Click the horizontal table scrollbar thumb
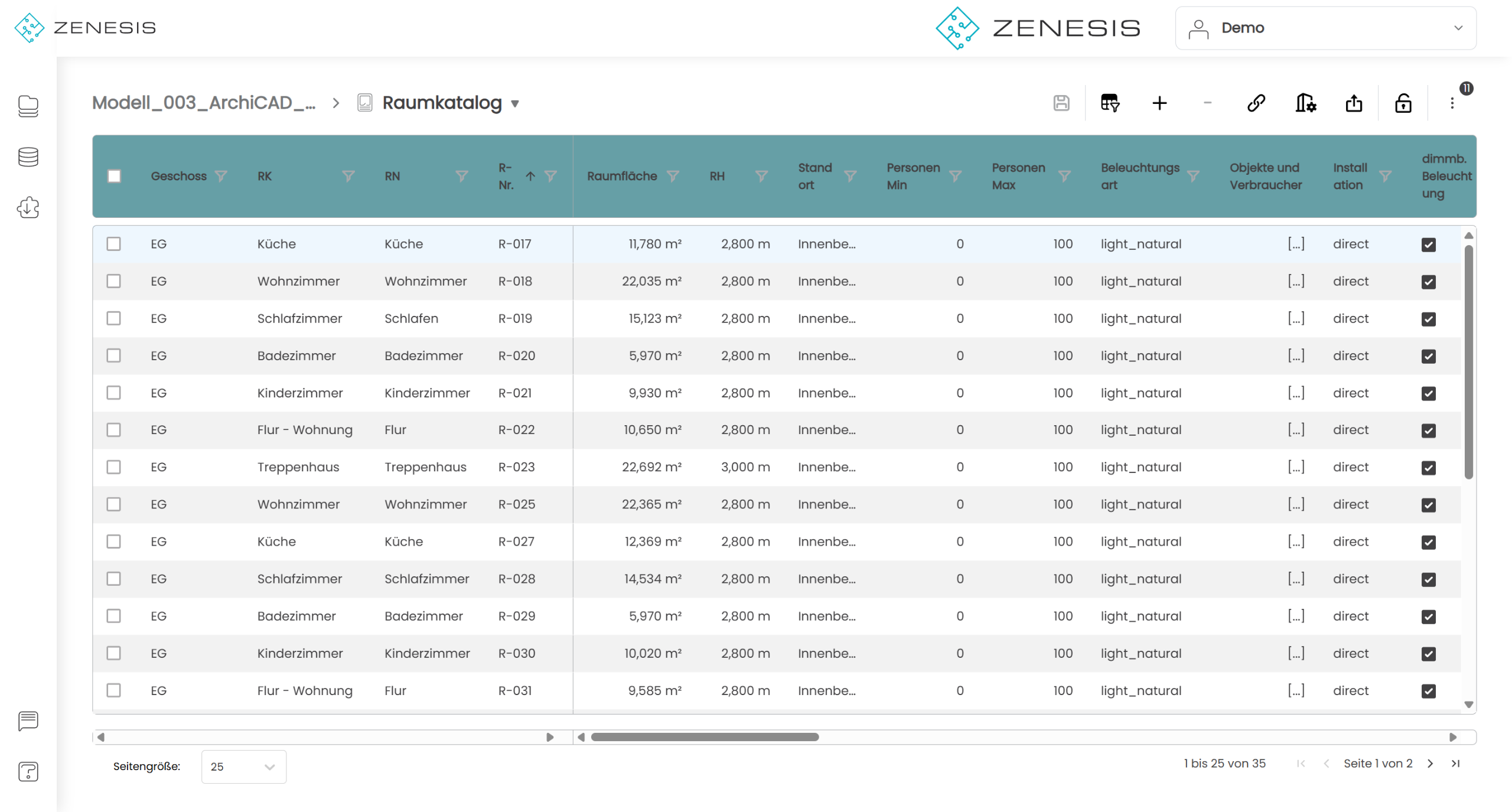Screen dimensions: 1512x812 [x=705, y=737]
